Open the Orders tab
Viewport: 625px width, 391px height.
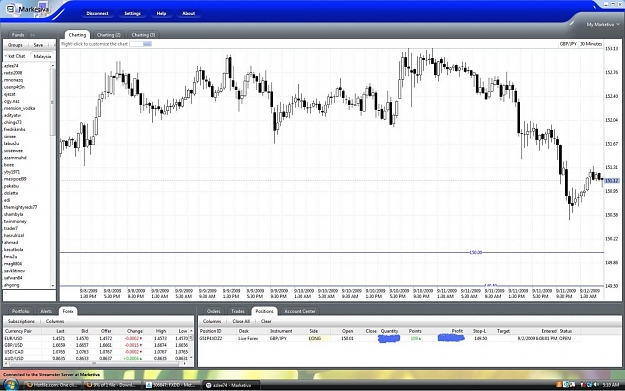pyautogui.click(x=214, y=311)
